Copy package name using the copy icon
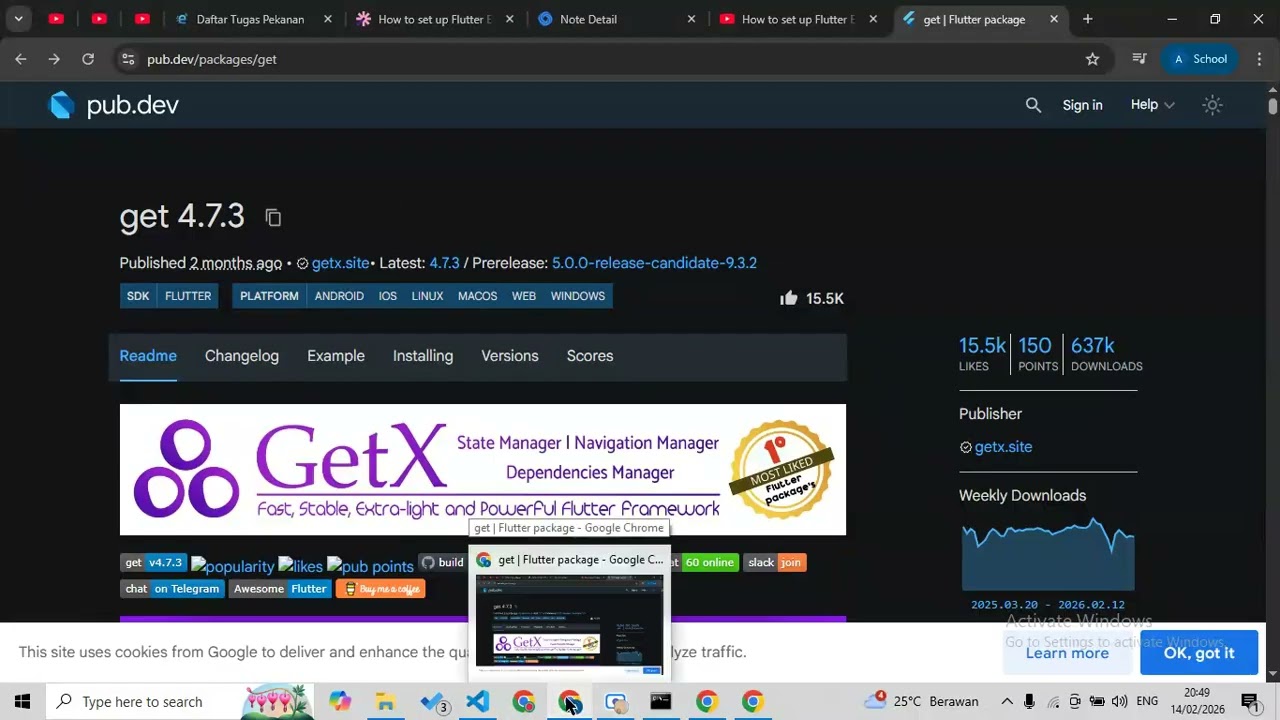The height and width of the screenshot is (720, 1280). (273, 217)
